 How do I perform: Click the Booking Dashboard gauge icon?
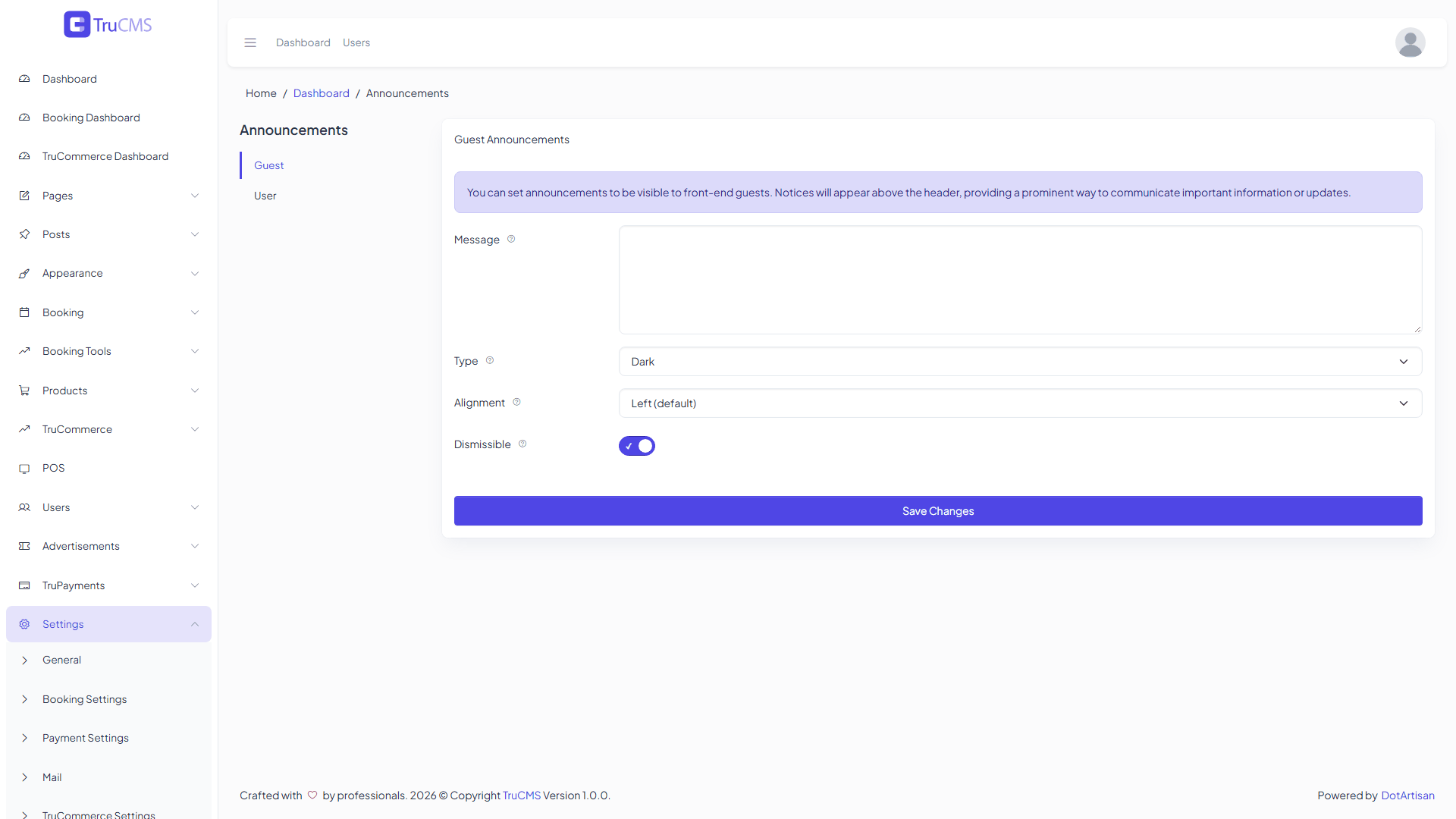pyautogui.click(x=24, y=118)
